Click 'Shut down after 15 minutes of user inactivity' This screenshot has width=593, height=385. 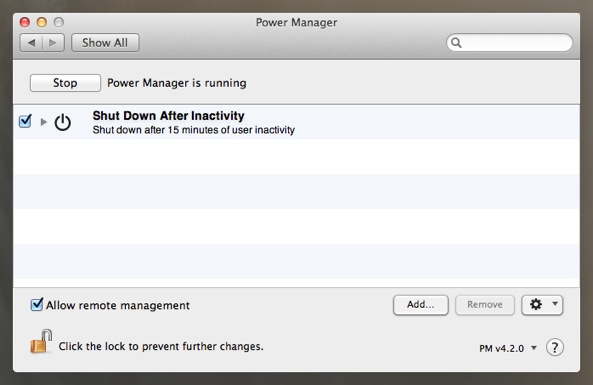[194, 130]
